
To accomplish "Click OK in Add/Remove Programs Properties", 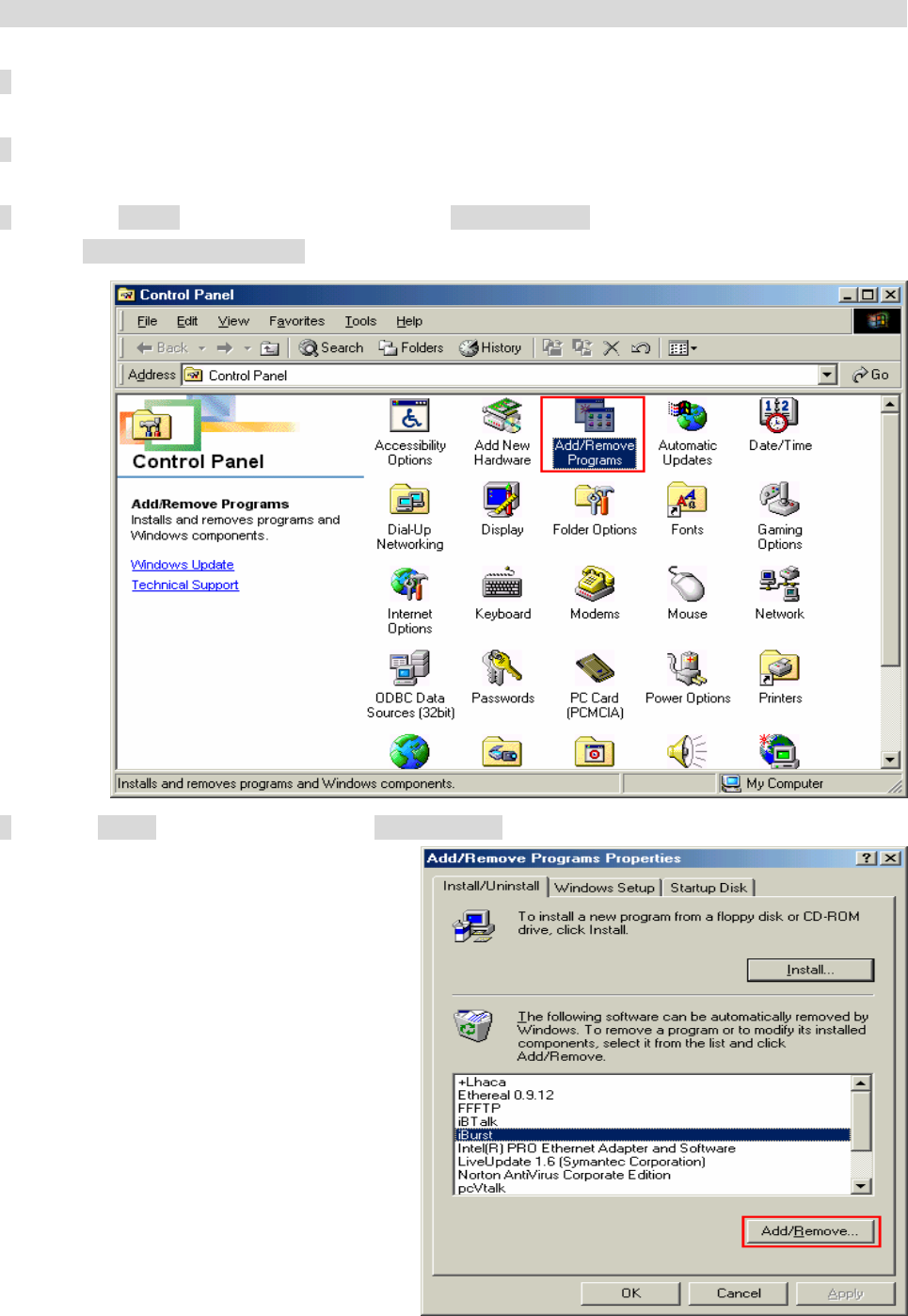I will click(x=630, y=1293).
